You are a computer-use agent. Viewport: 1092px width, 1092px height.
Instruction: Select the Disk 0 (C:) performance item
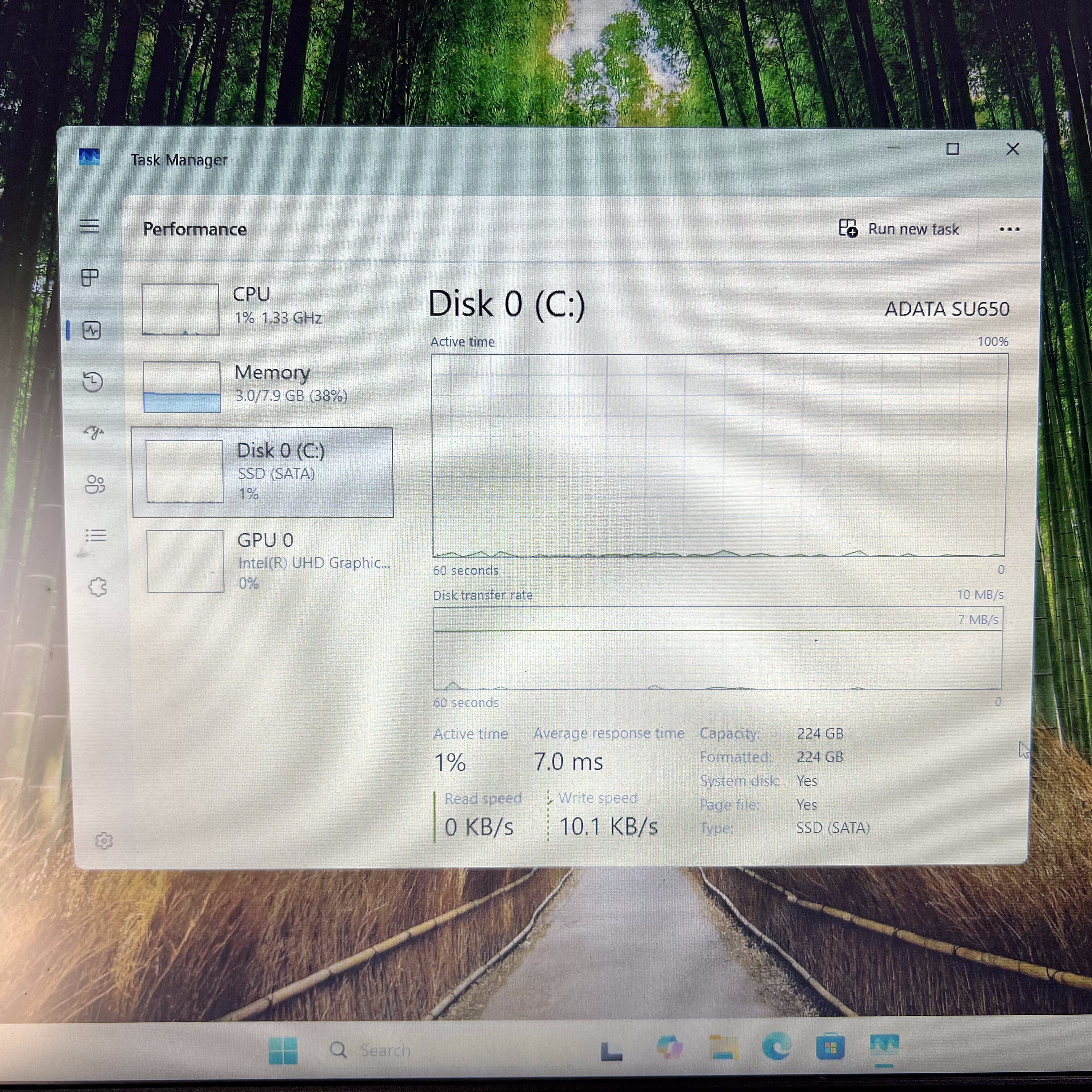pyautogui.click(x=262, y=473)
